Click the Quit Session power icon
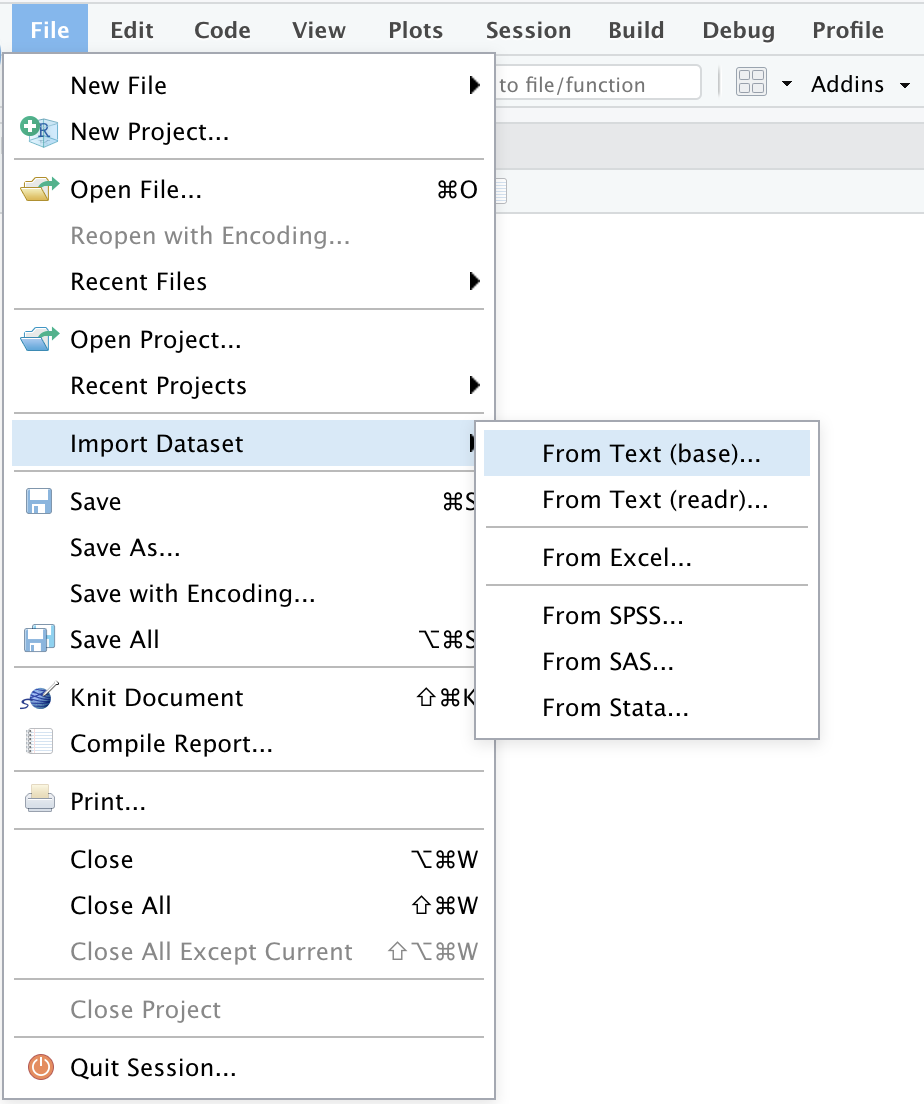The width and height of the screenshot is (924, 1104). coord(39,1068)
